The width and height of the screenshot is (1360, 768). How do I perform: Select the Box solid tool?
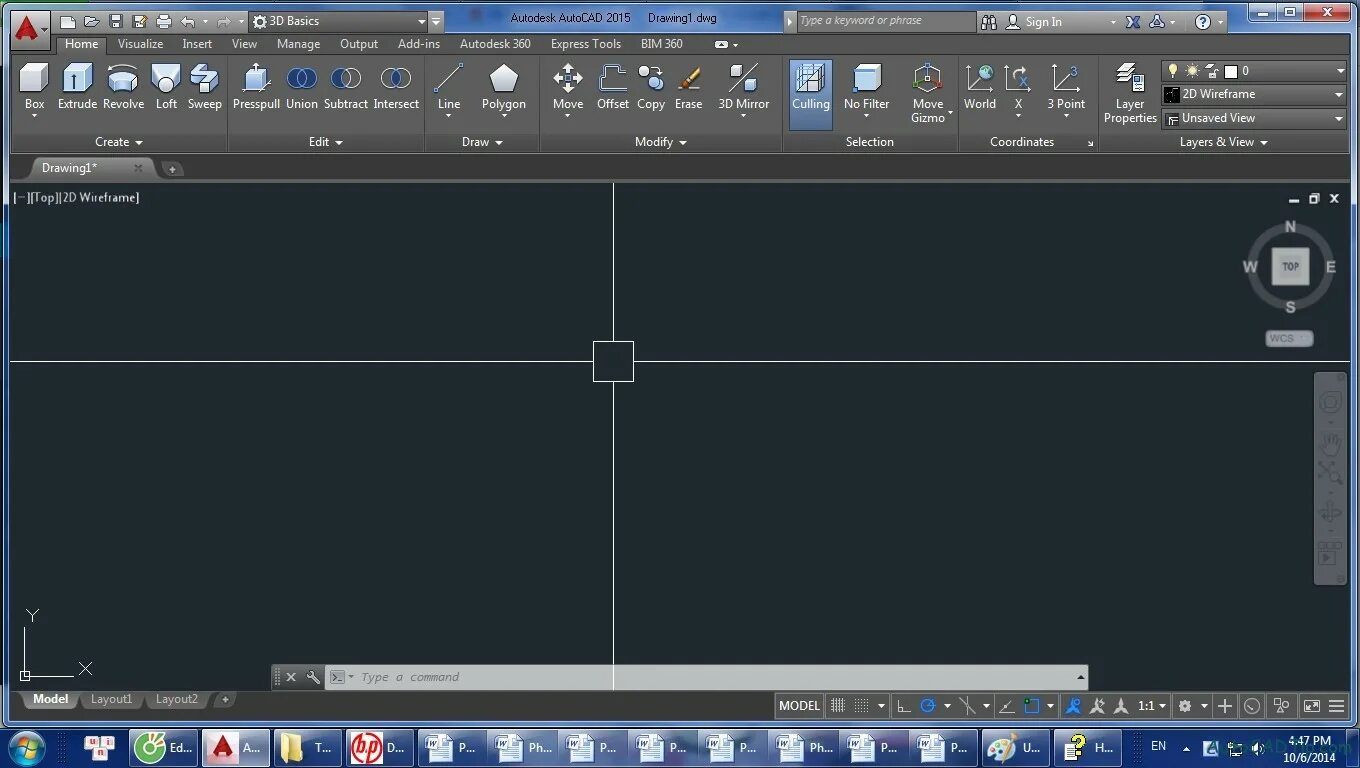tap(34, 88)
